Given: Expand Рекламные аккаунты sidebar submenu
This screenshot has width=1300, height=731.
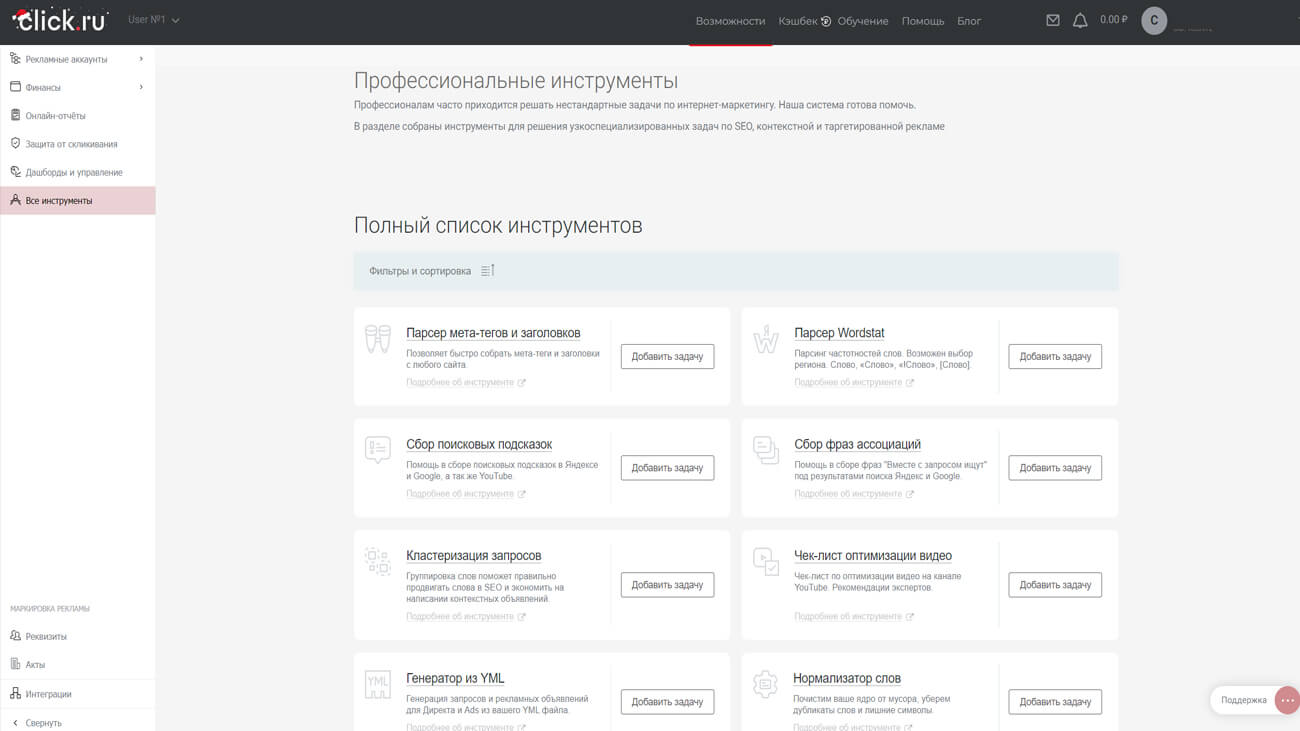Looking at the screenshot, I should point(141,59).
